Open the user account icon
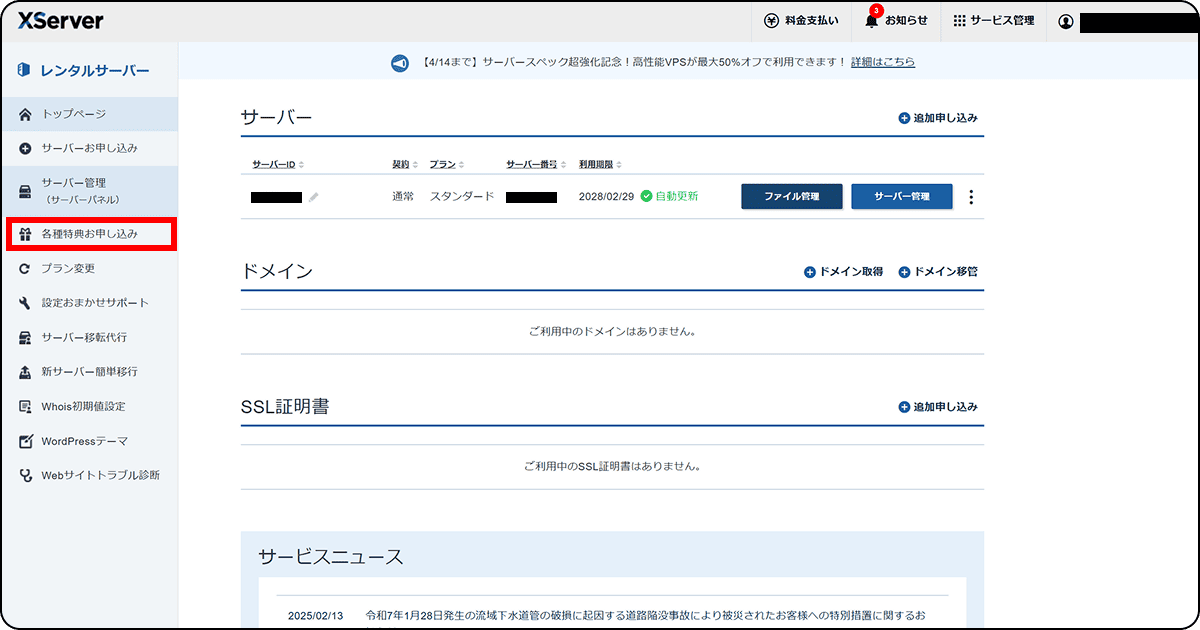Image resolution: width=1200 pixels, height=630 pixels. 1066,21
